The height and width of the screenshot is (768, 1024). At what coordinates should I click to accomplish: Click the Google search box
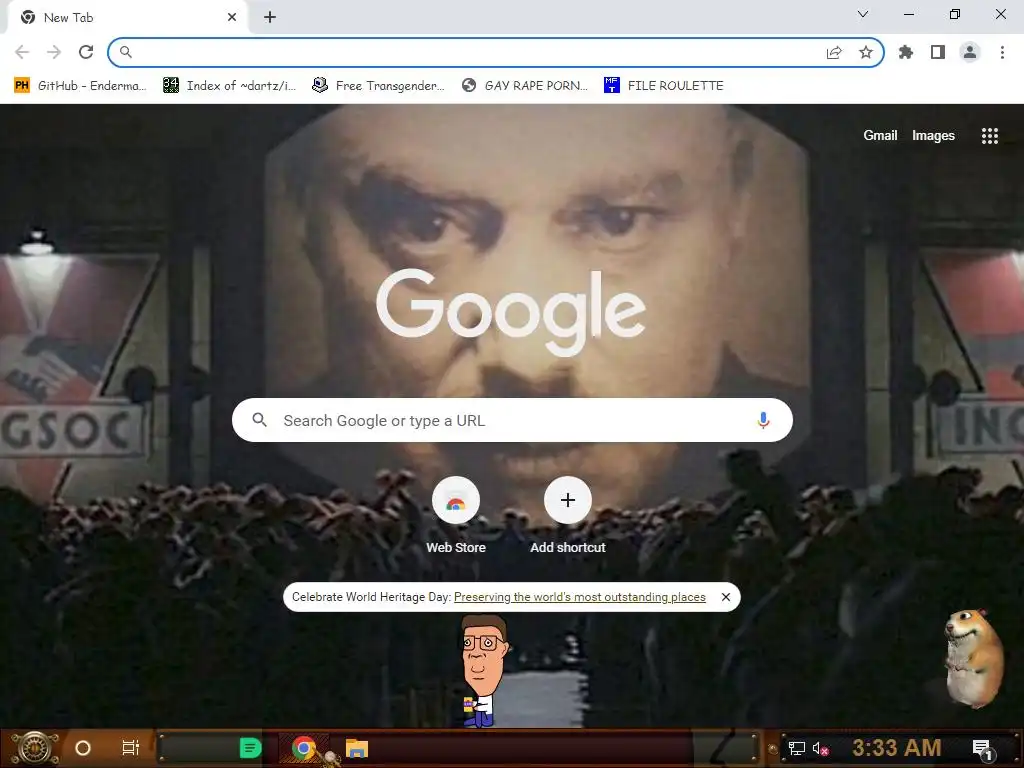pyautogui.click(x=512, y=420)
